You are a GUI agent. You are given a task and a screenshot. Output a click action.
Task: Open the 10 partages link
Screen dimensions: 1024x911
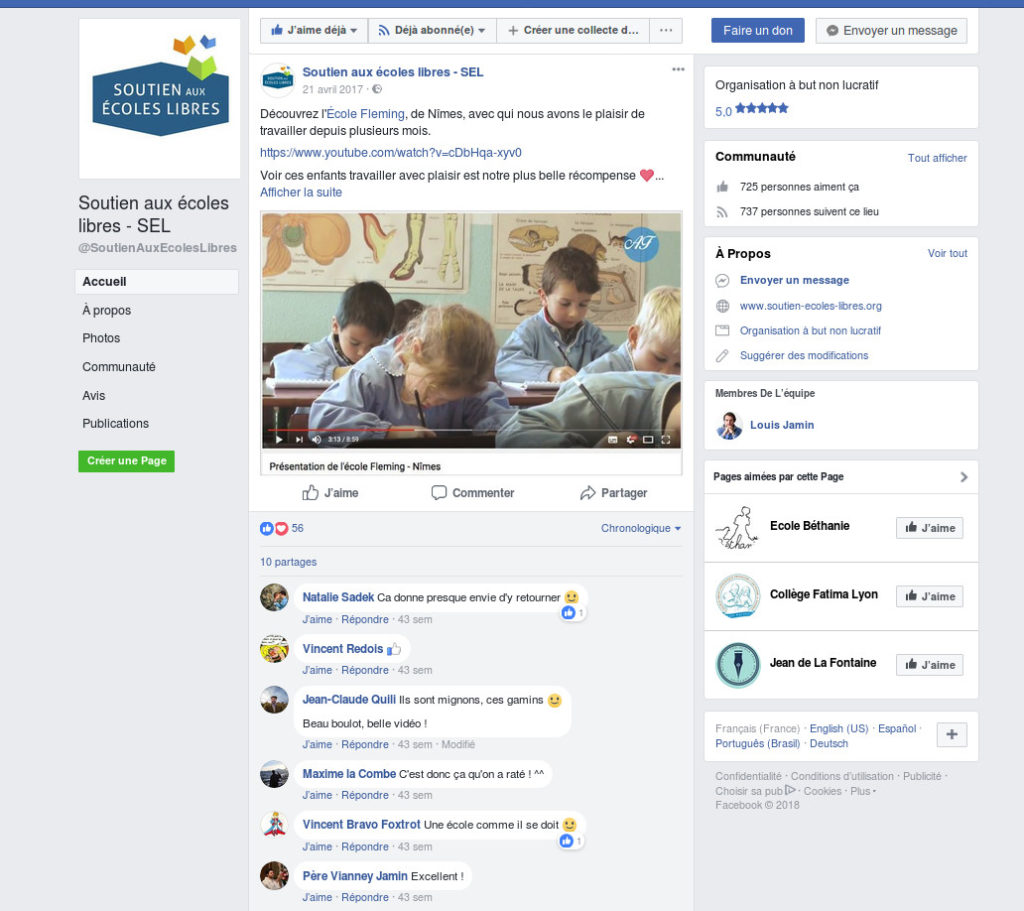coord(288,562)
